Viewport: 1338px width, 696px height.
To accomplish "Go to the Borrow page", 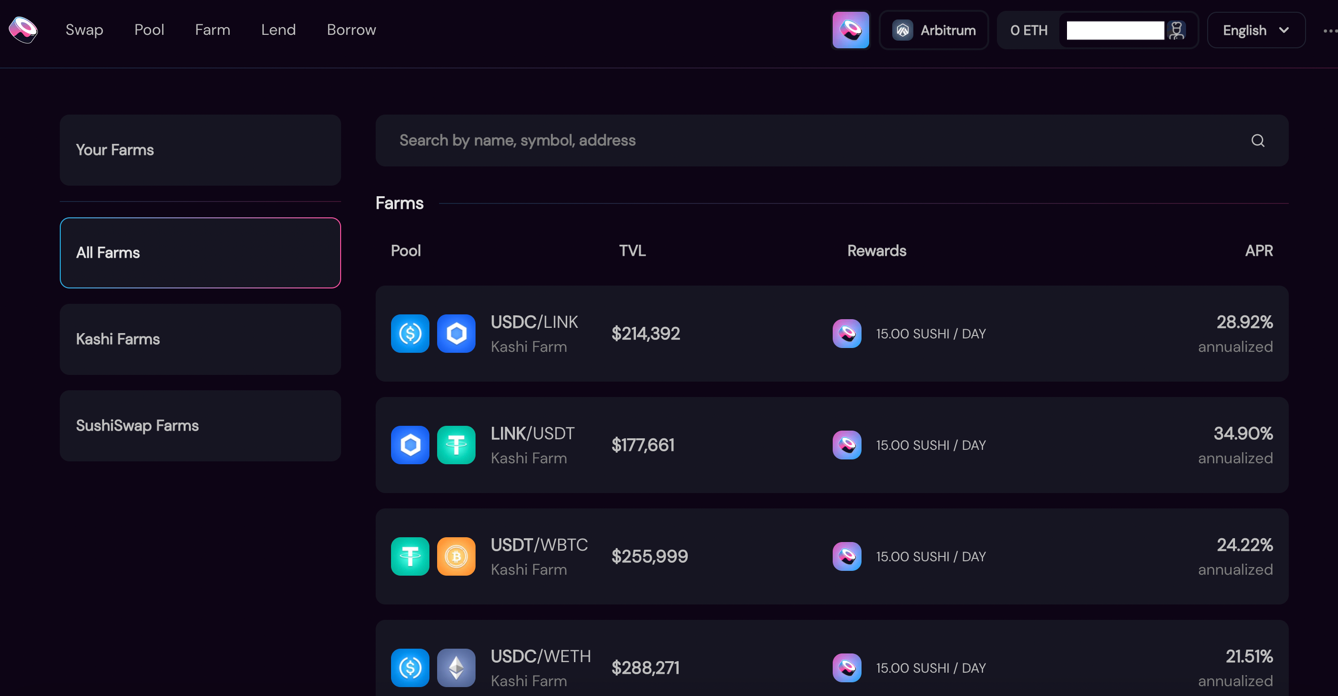I will (x=351, y=30).
